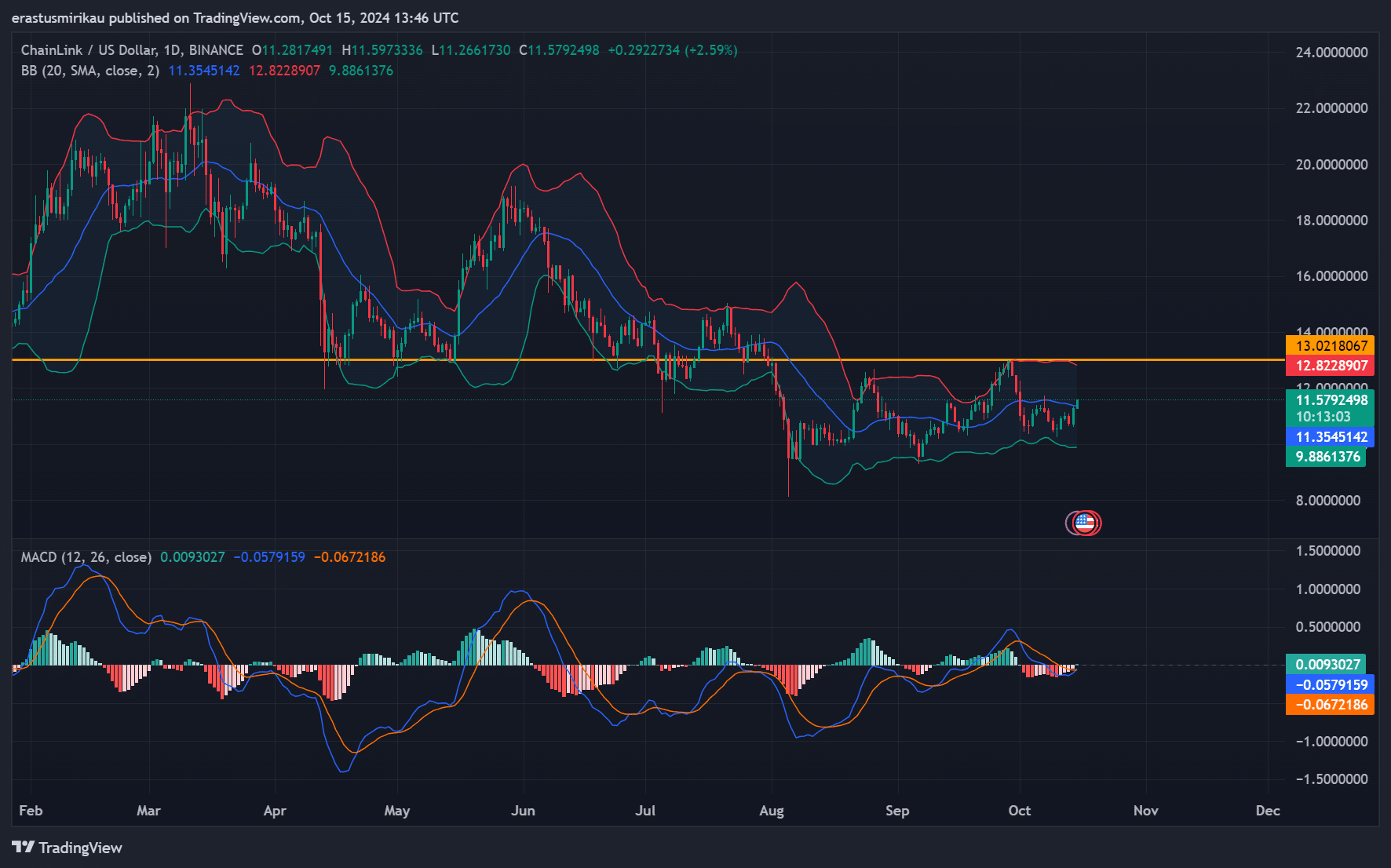The image size is (1391, 868).
Task: Click the Nov label on the time axis
Action: (x=1146, y=811)
